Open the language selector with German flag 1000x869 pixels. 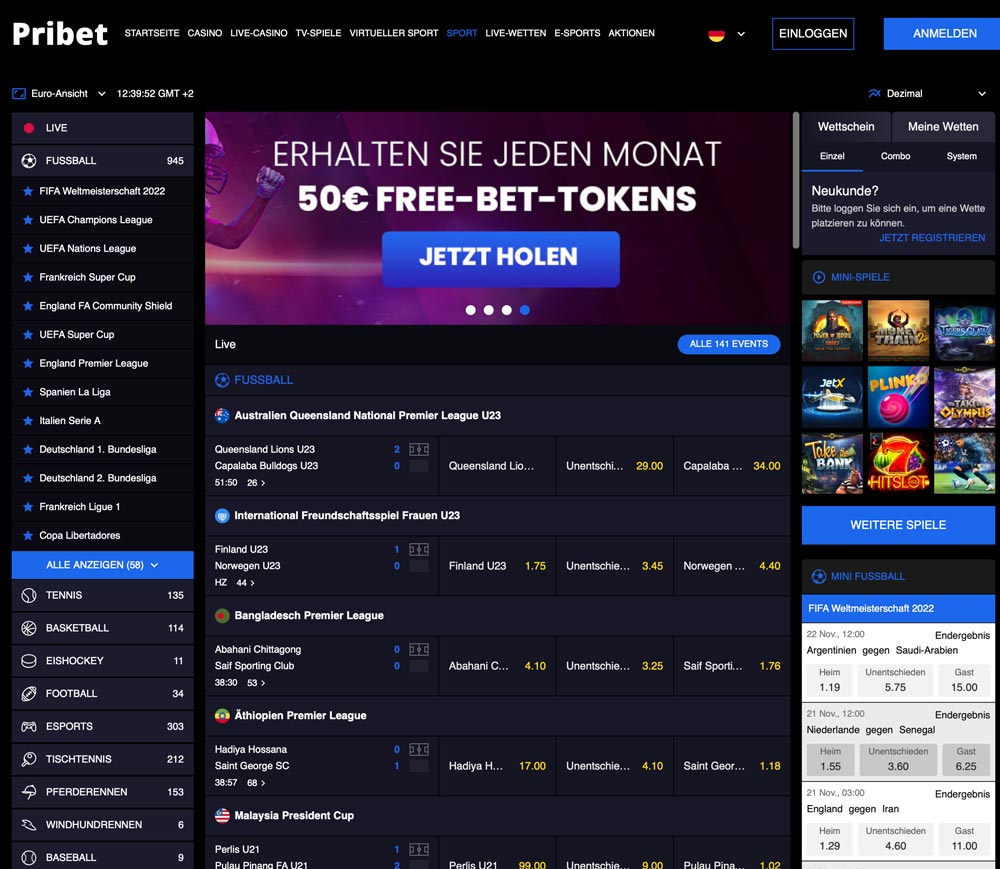[725, 33]
